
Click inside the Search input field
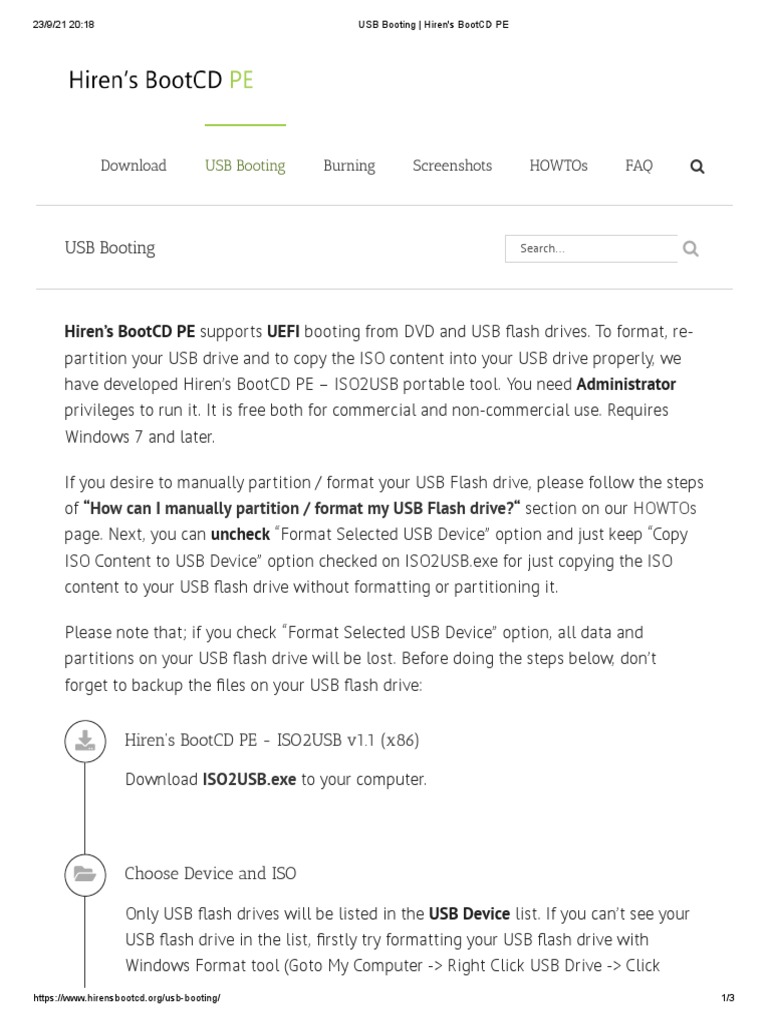(592, 249)
